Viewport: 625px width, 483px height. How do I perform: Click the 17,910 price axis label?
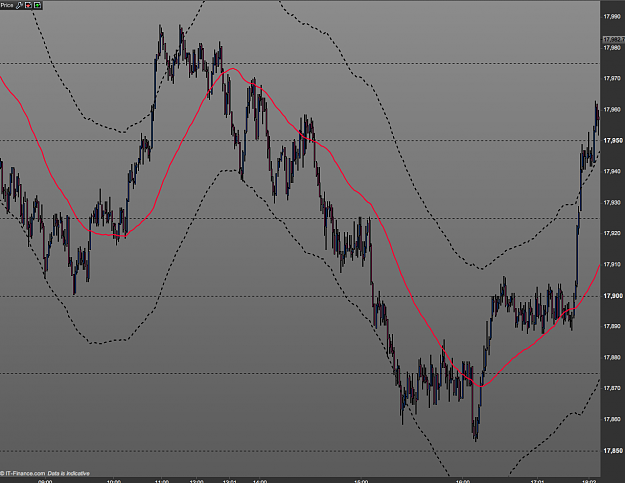click(612, 264)
